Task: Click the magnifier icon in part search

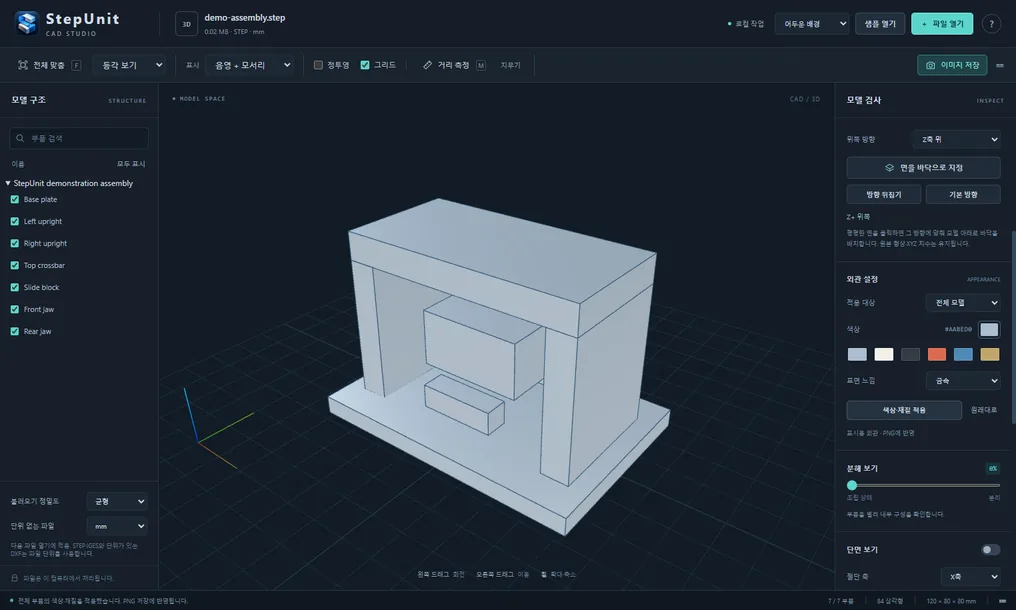Action: pyautogui.click(x=20, y=138)
